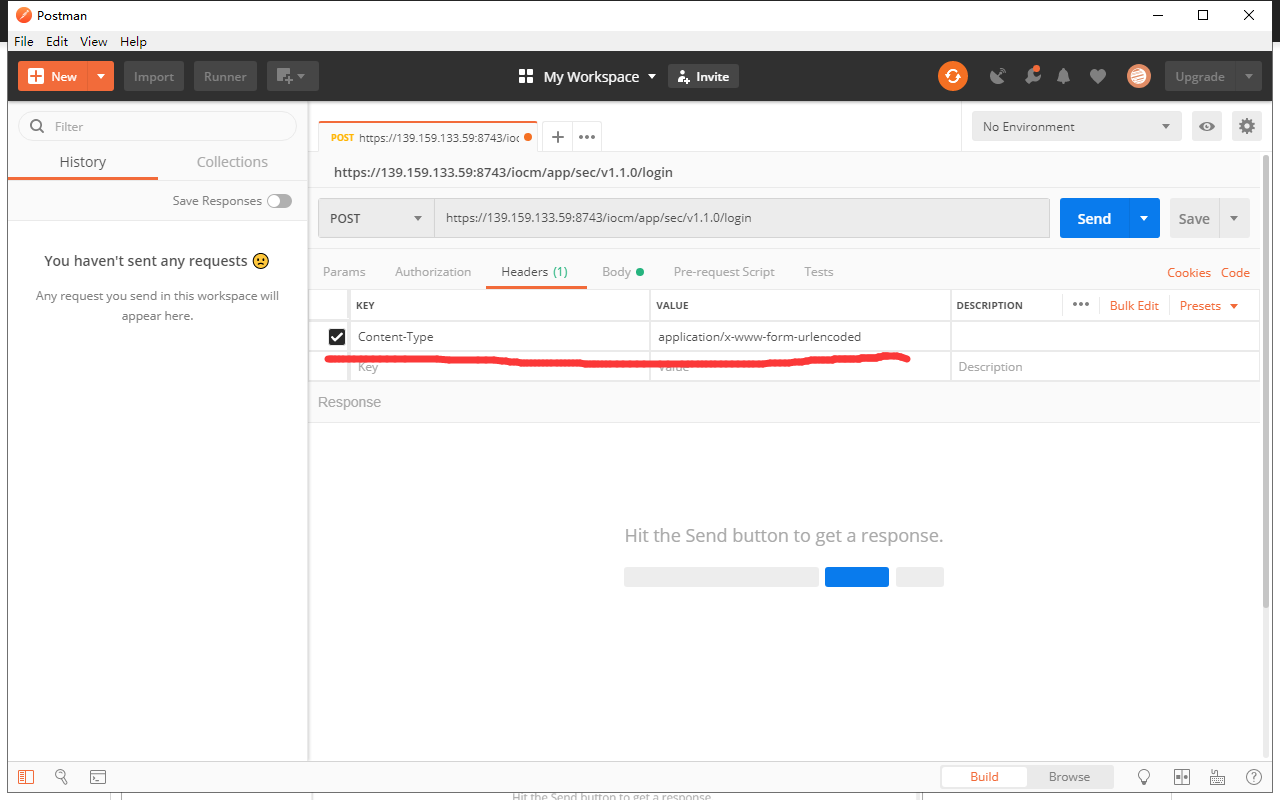Open tab options three-dots menu
Screen dimensions: 1280x800
(x=587, y=137)
